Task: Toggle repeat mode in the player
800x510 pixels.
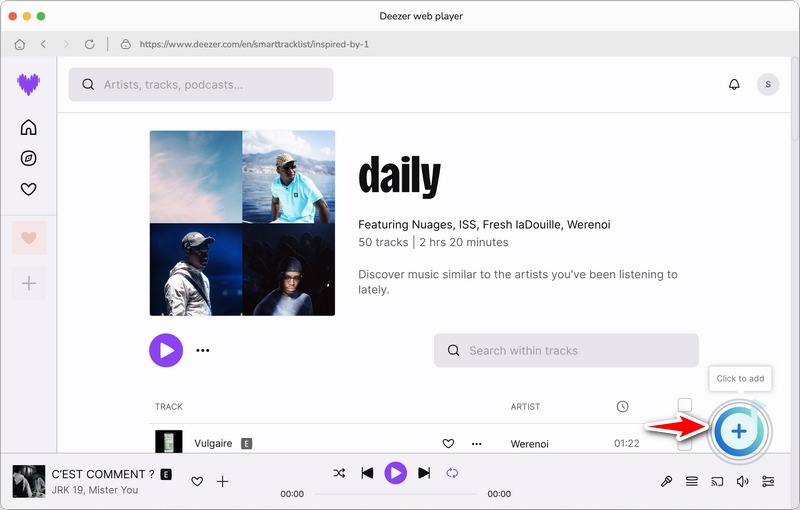Action: click(x=452, y=473)
